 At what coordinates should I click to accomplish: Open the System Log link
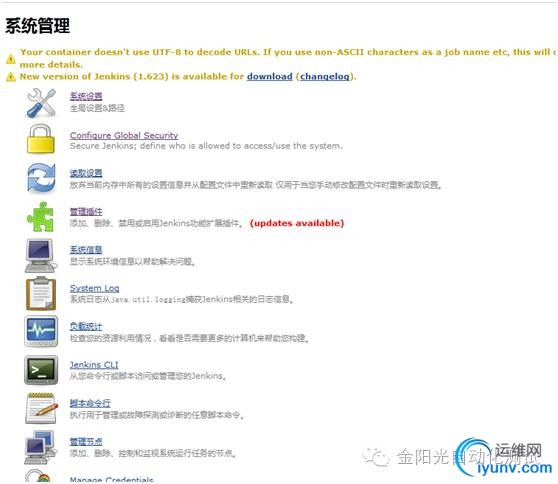coord(95,288)
